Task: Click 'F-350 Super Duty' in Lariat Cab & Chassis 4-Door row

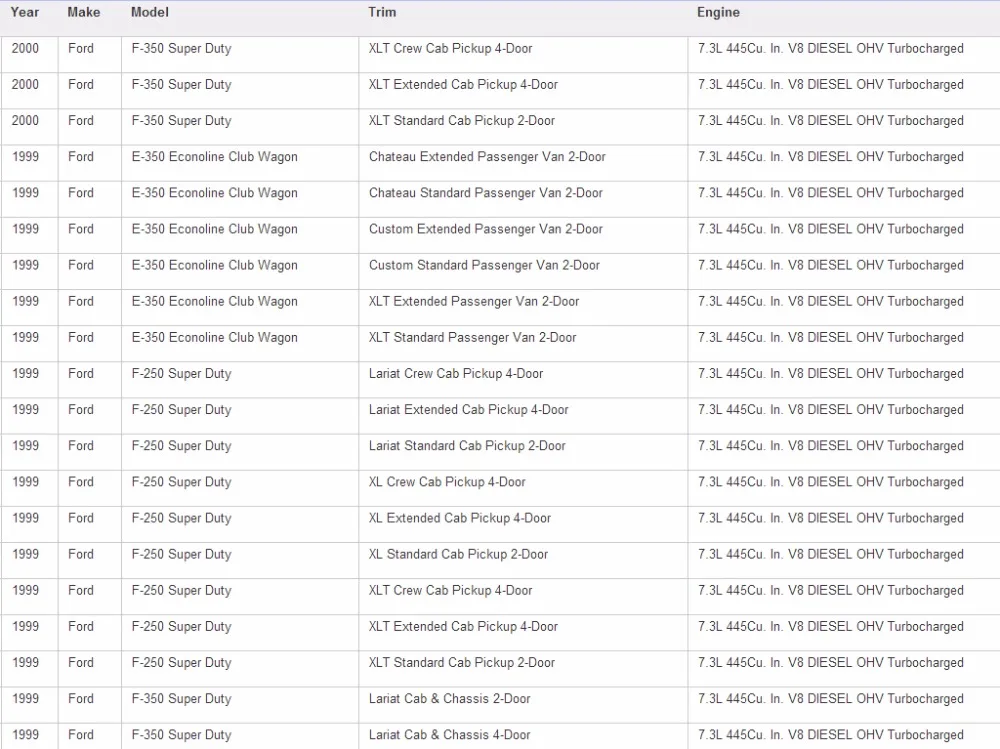Action: 181,735
